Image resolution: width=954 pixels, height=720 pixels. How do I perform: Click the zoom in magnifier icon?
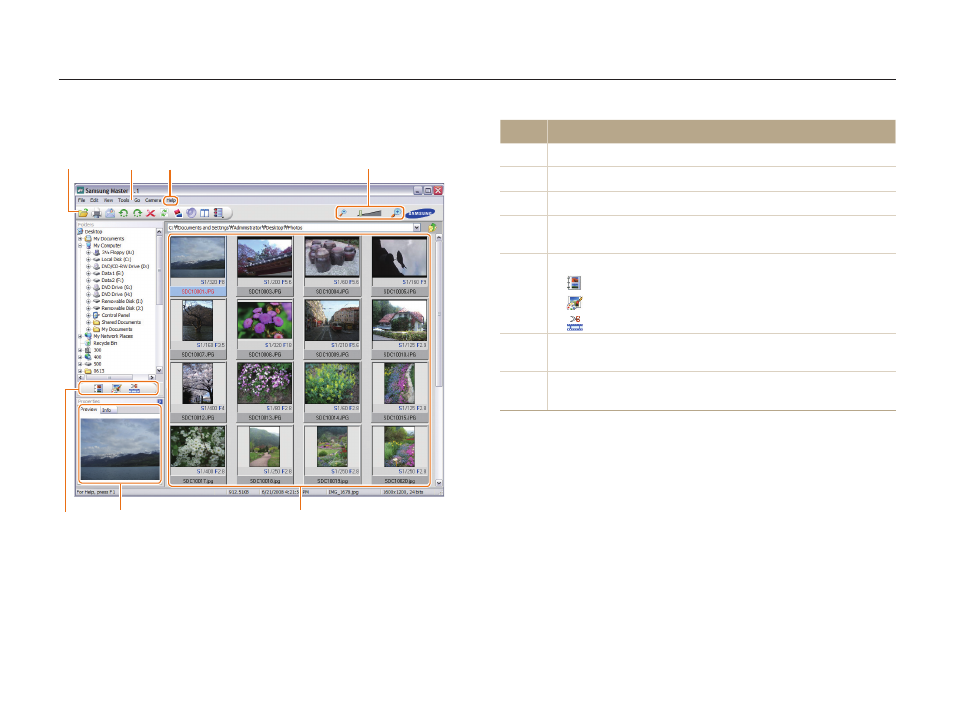pos(396,212)
